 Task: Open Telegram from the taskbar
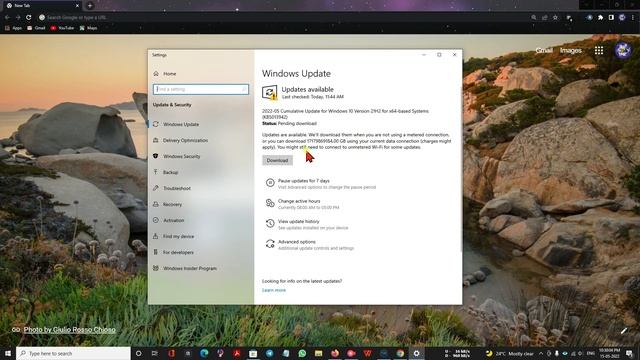(x=269, y=353)
